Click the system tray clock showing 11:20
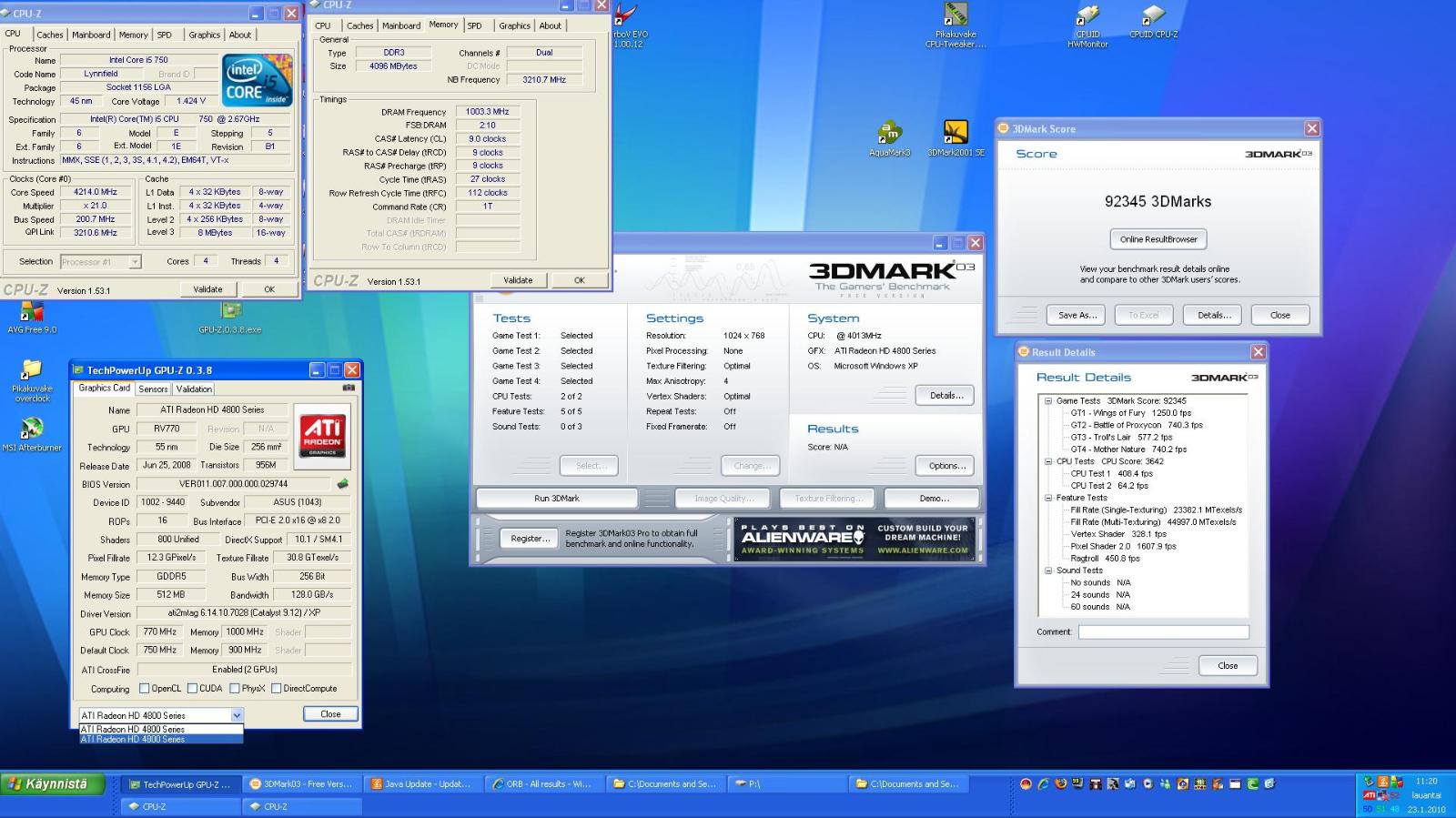Image resolution: width=1456 pixels, height=818 pixels. (x=1426, y=781)
